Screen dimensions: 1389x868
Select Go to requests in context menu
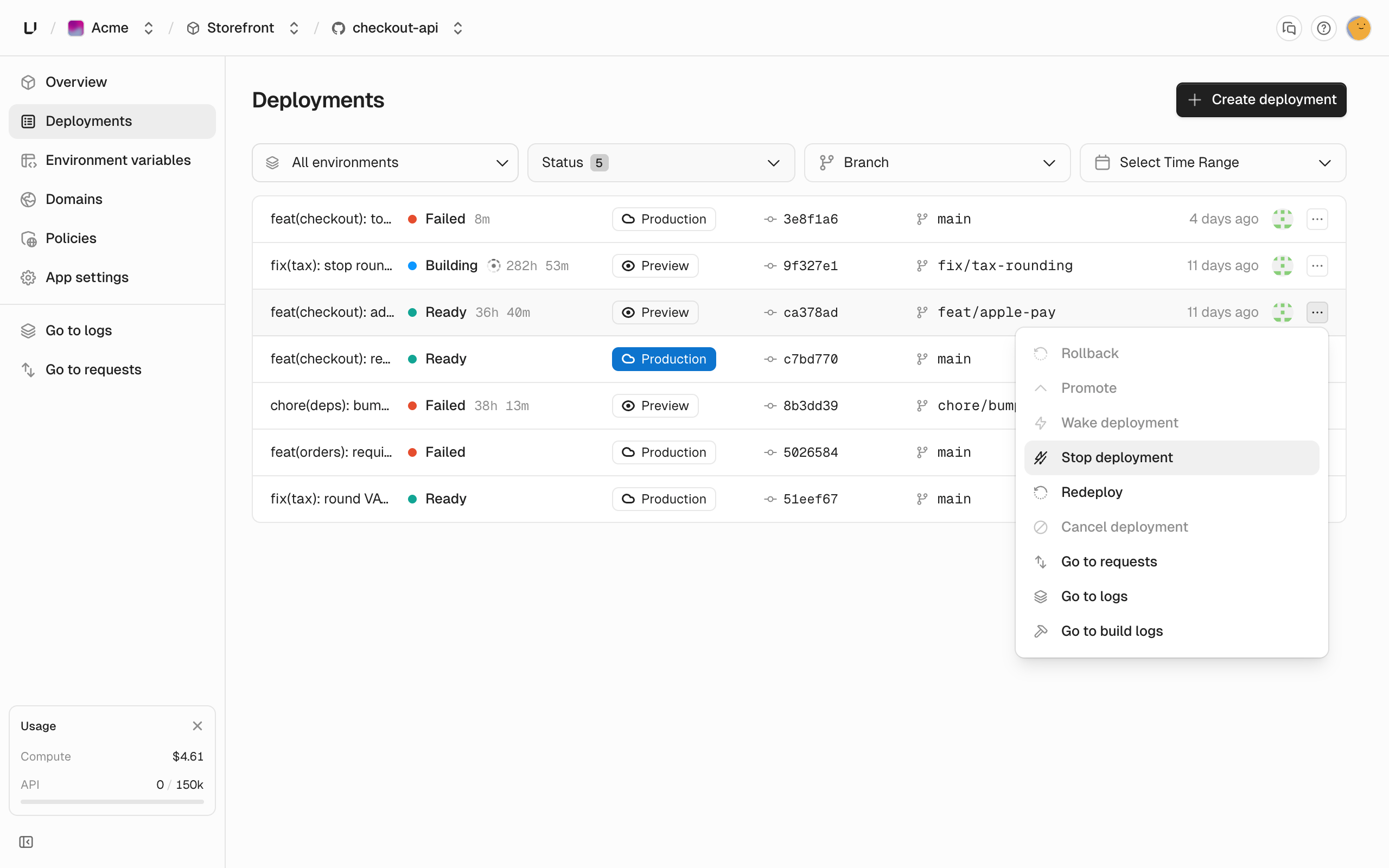click(1171, 561)
